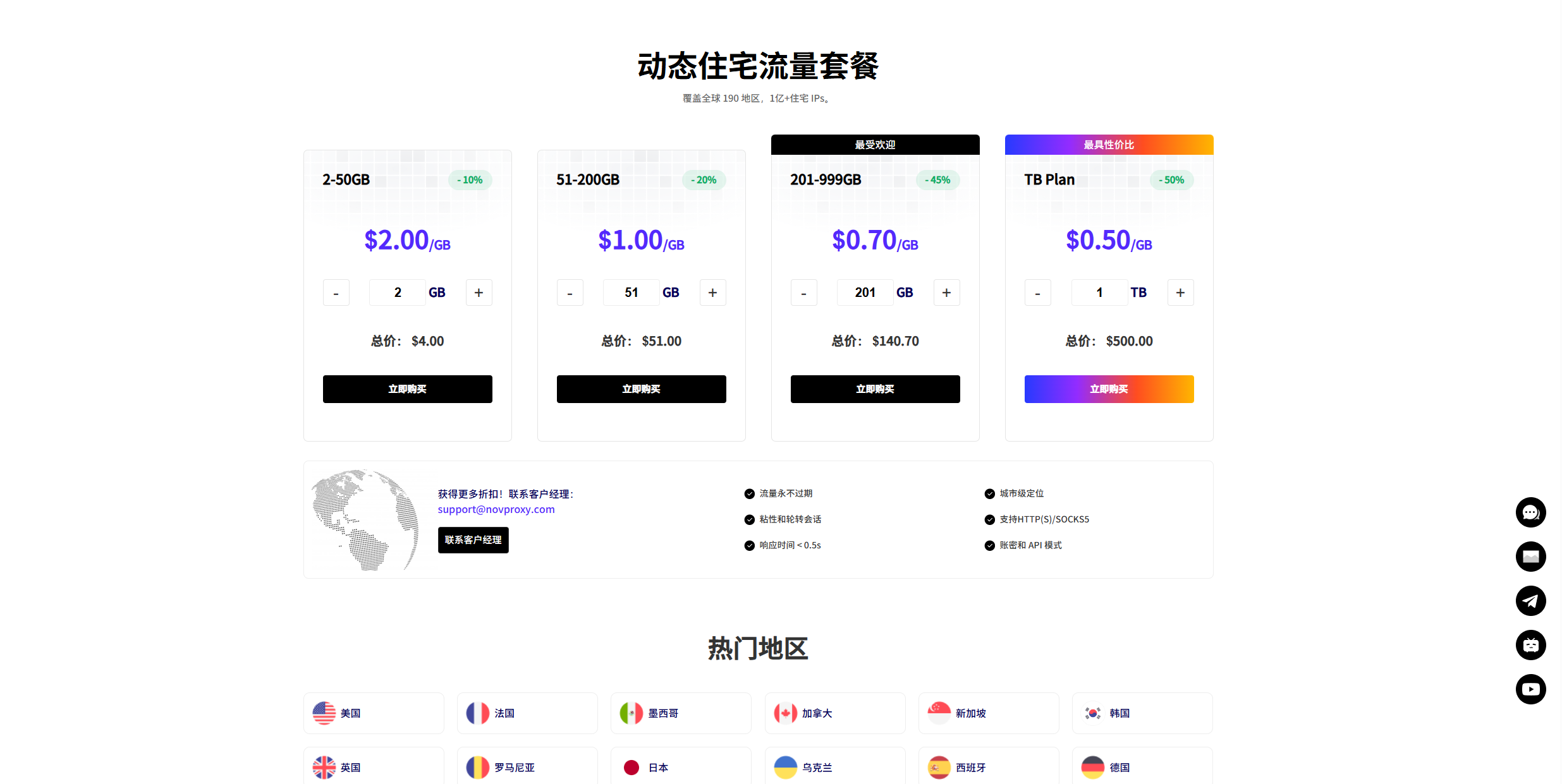Click gradient 立即购买 button for TB Plan
The height and width of the screenshot is (784, 1562).
(x=1109, y=389)
